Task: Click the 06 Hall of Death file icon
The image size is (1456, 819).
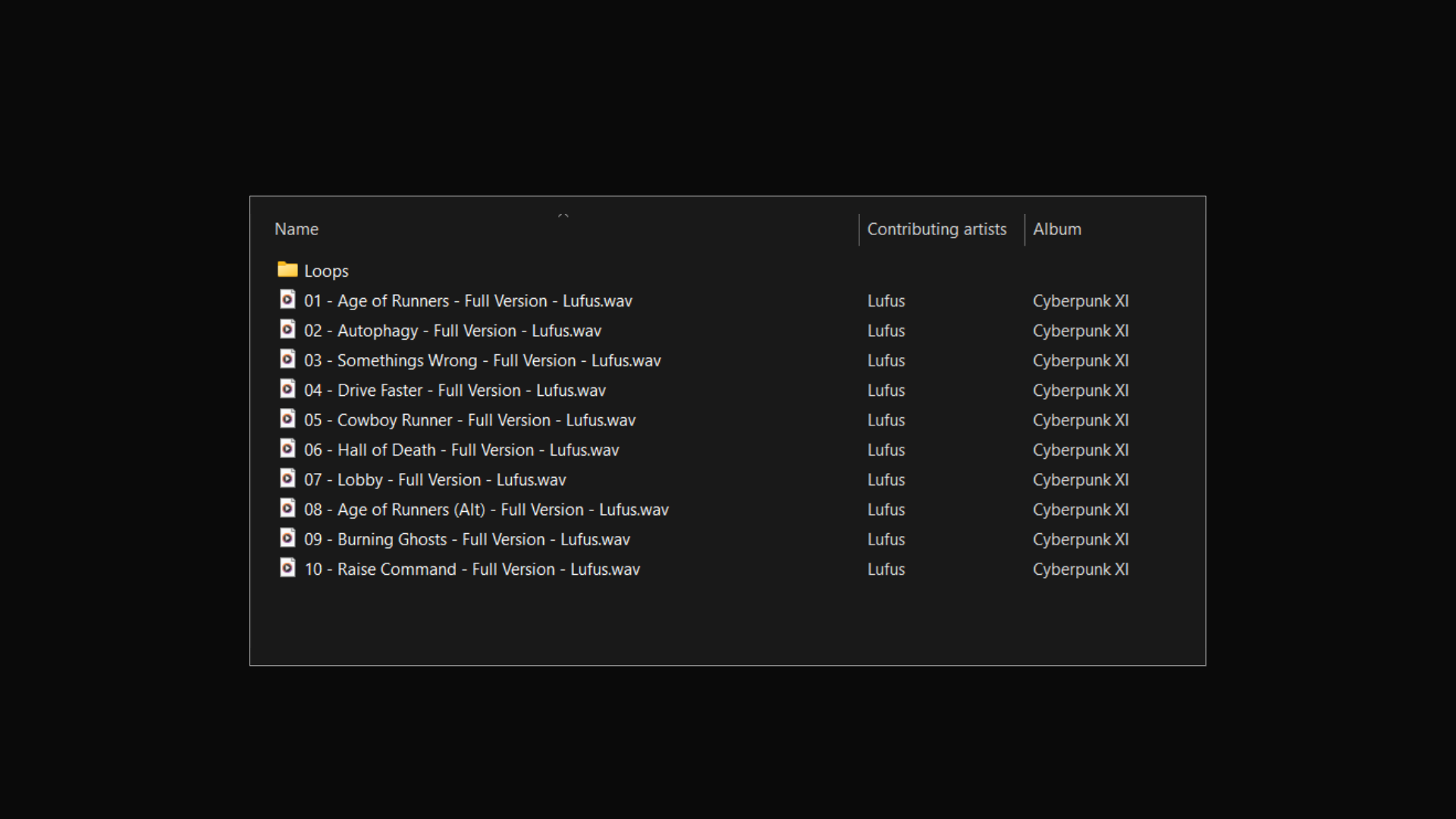Action: pyautogui.click(x=287, y=449)
